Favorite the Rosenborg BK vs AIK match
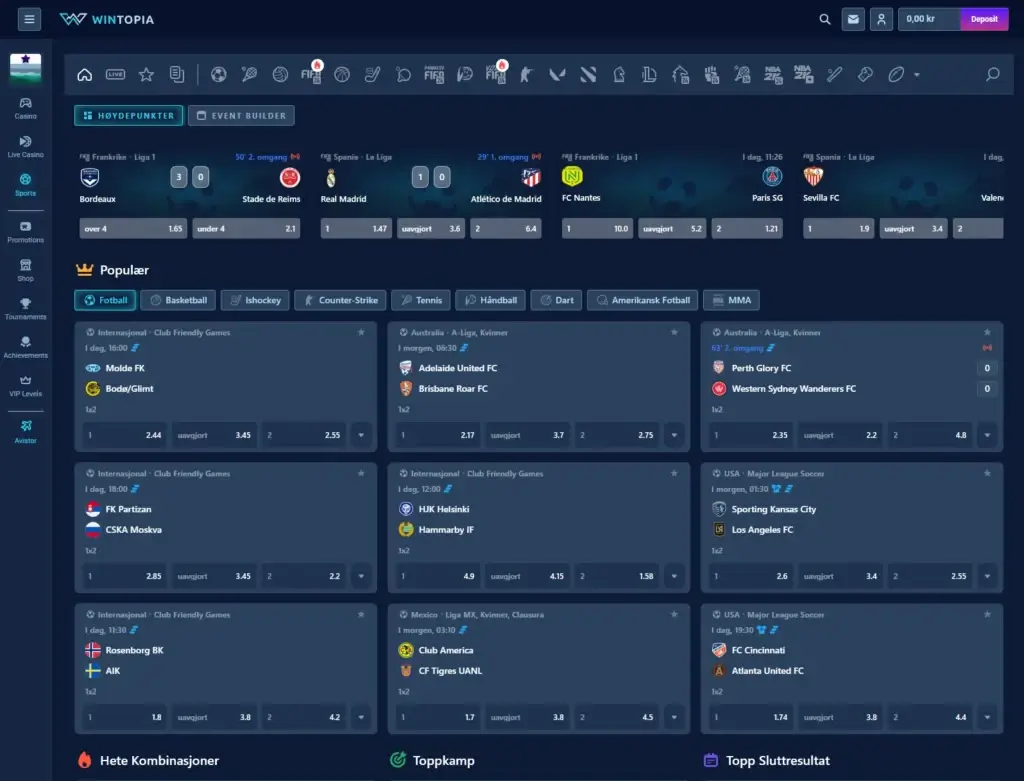Screen dimensions: 1024x781 pos(361,614)
